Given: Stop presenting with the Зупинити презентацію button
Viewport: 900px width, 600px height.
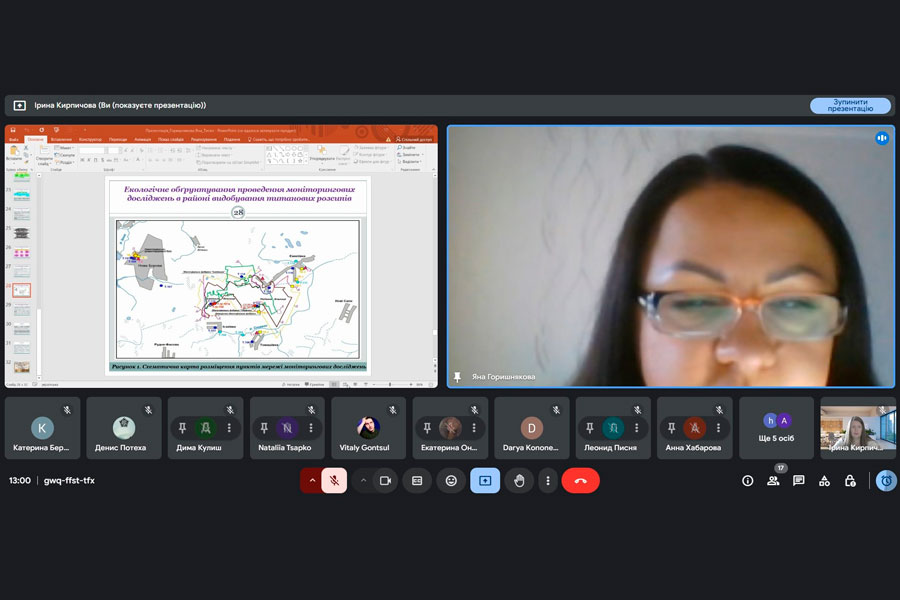Looking at the screenshot, I should click(849, 105).
